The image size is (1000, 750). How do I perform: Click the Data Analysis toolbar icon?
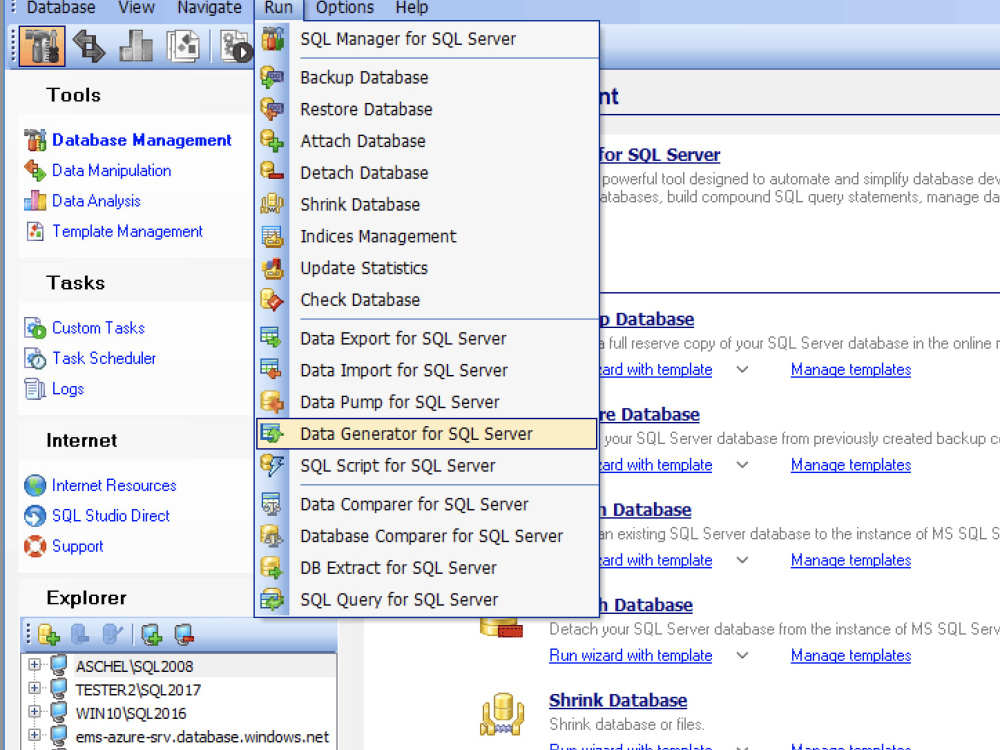pyautogui.click(x=136, y=46)
